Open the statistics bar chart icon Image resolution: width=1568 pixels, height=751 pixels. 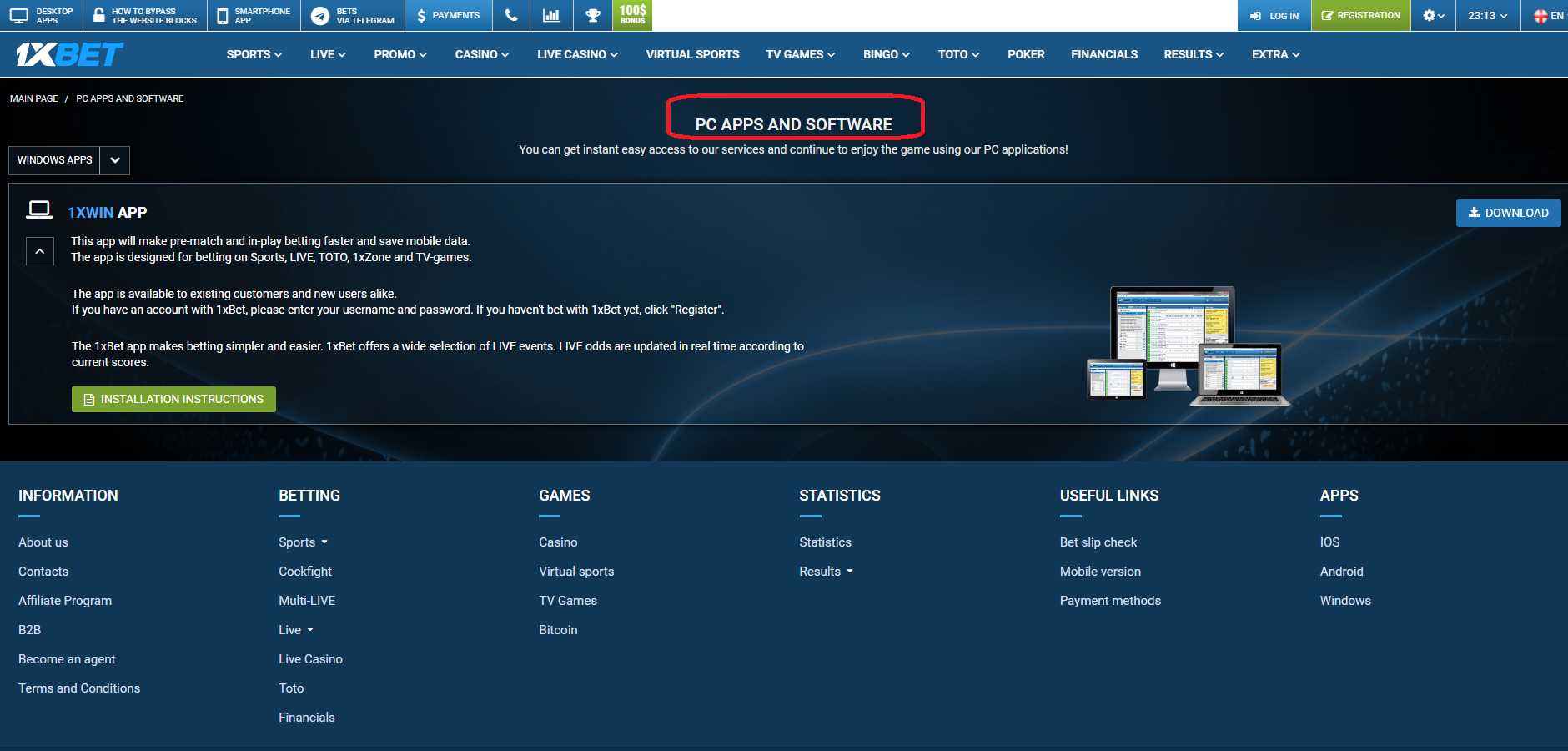click(551, 15)
